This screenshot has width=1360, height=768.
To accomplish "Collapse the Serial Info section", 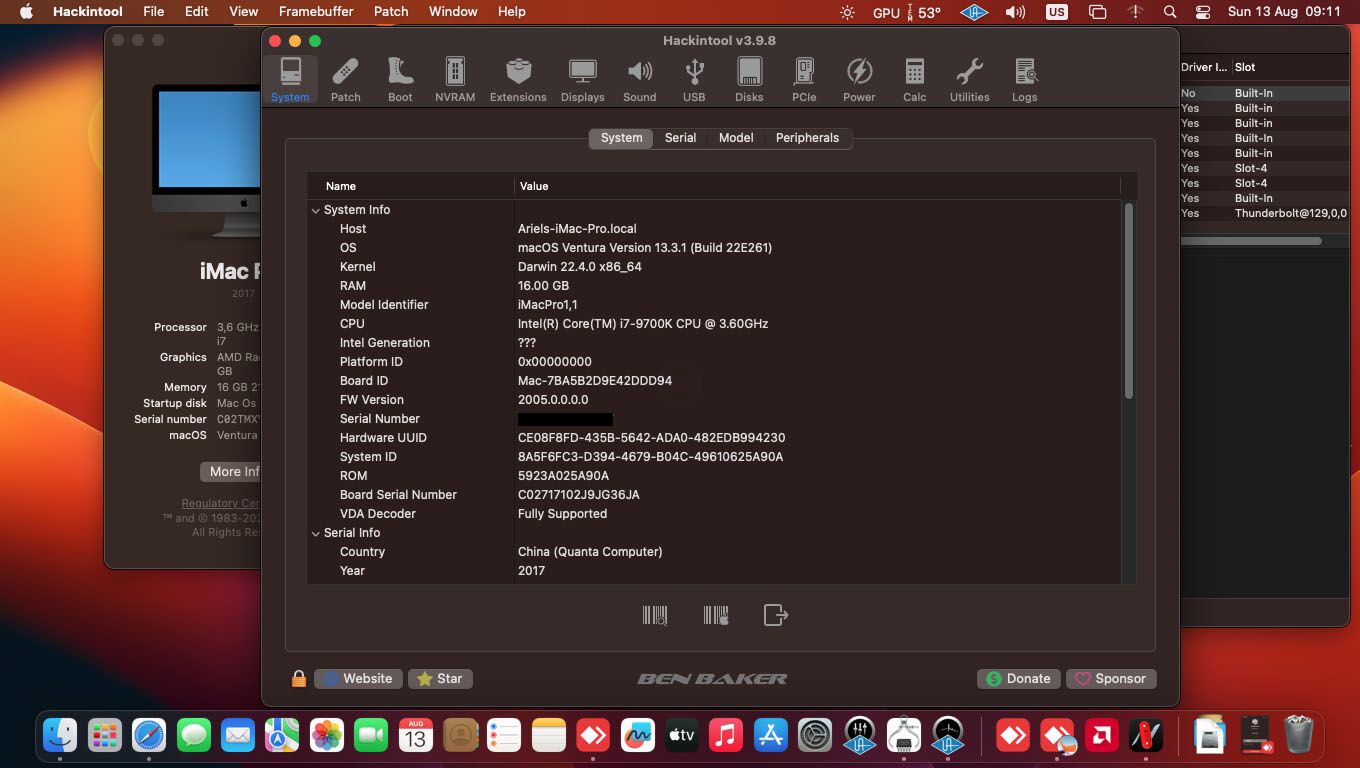I will (315, 533).
